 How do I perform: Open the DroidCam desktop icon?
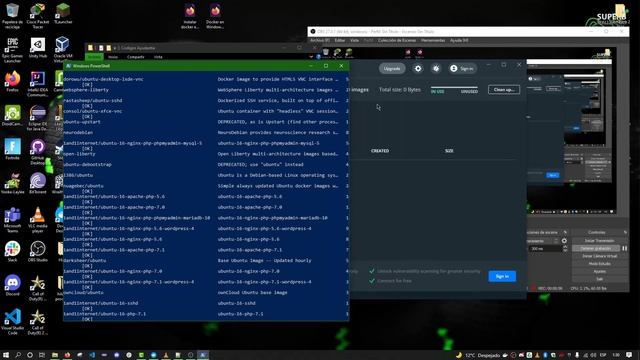click(x=12, y=115)
